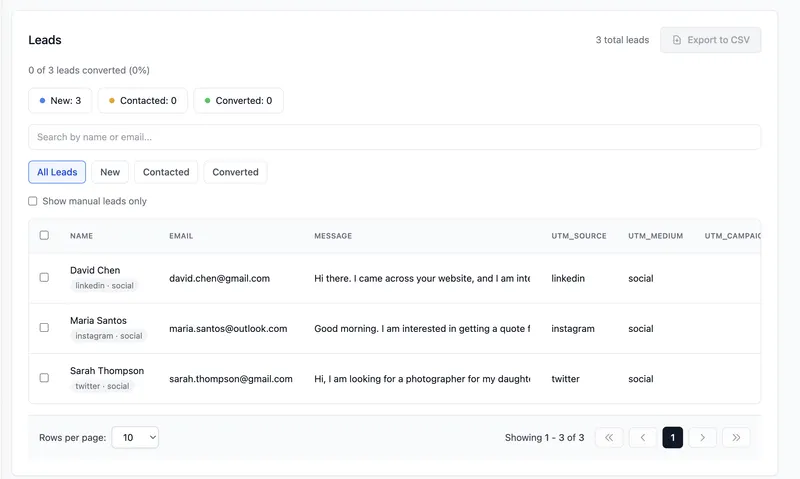Check the Maria Santos row checkbox

[x=44, y=327]
